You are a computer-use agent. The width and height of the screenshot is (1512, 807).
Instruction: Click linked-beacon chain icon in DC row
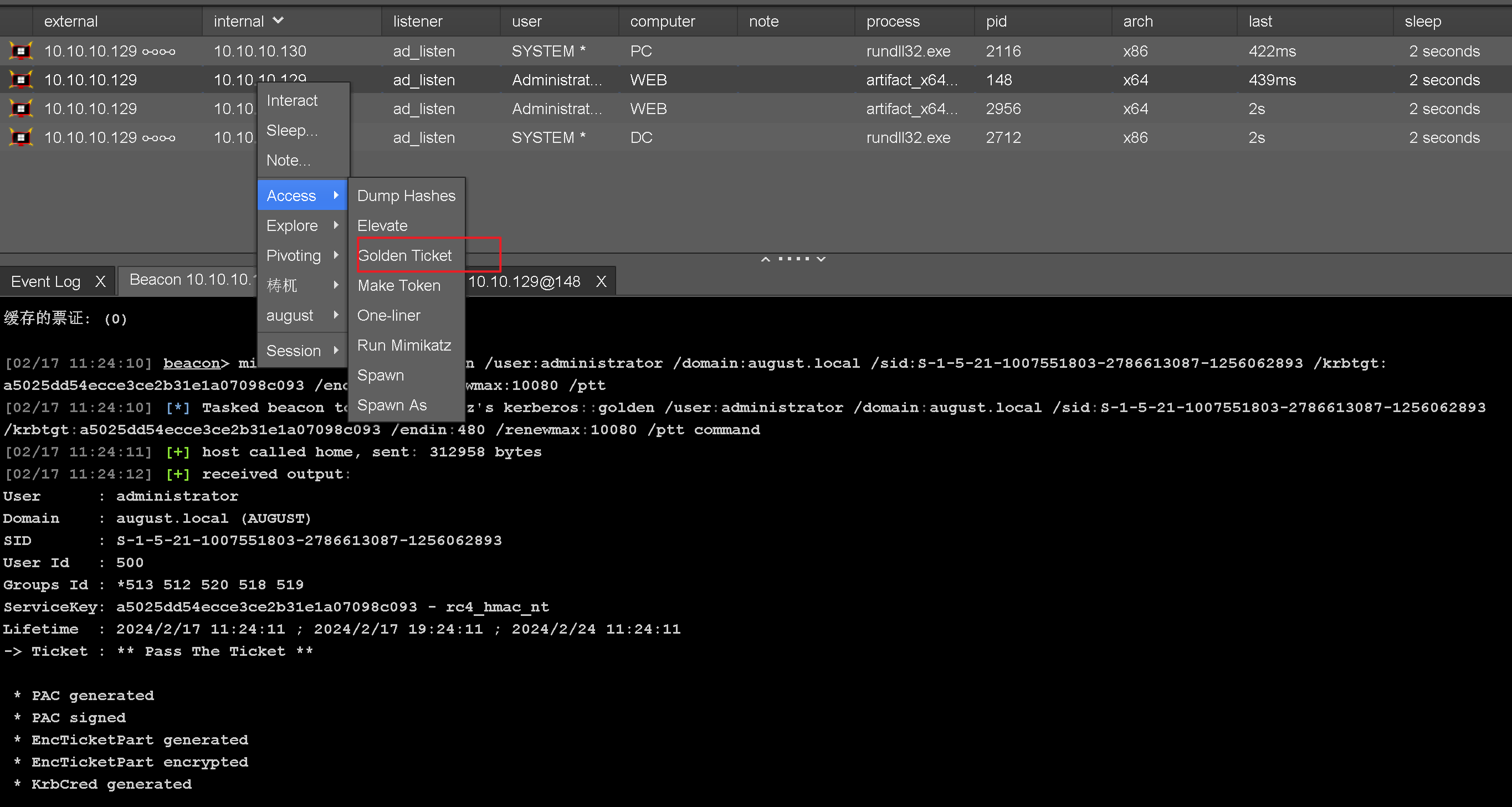[x=158, y=138]
